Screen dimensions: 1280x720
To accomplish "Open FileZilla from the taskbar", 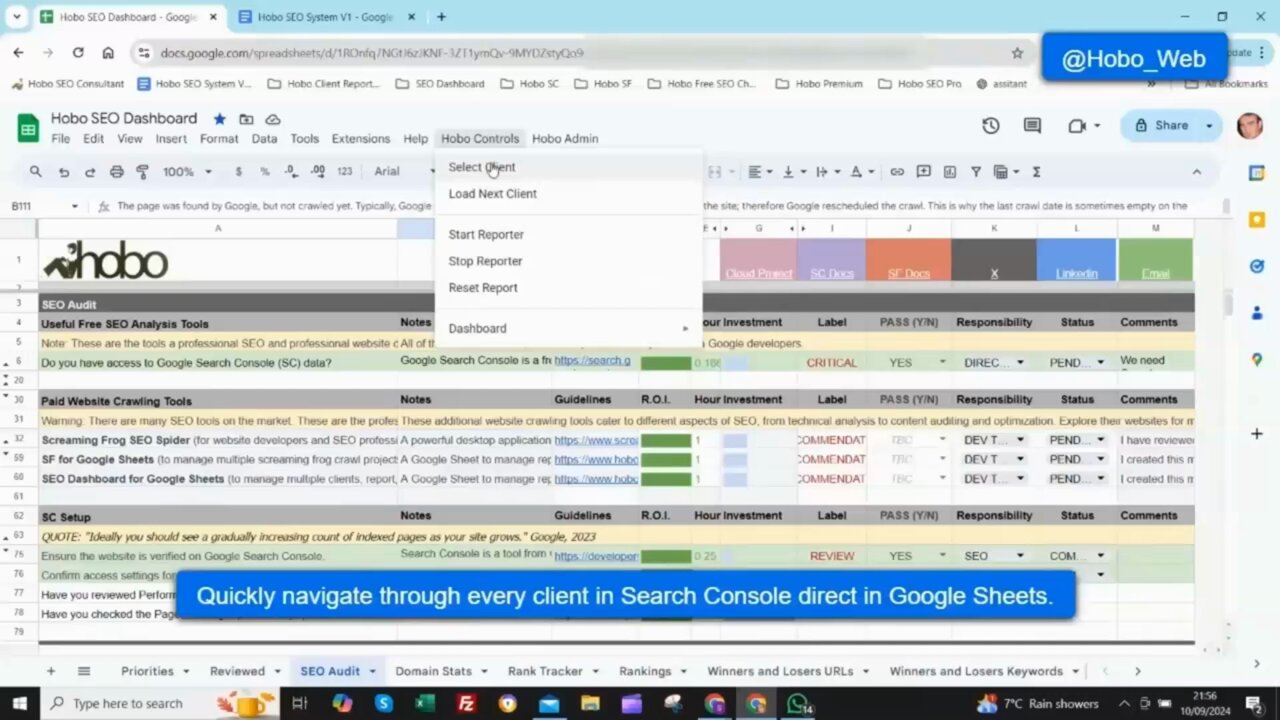I will 465,704.
